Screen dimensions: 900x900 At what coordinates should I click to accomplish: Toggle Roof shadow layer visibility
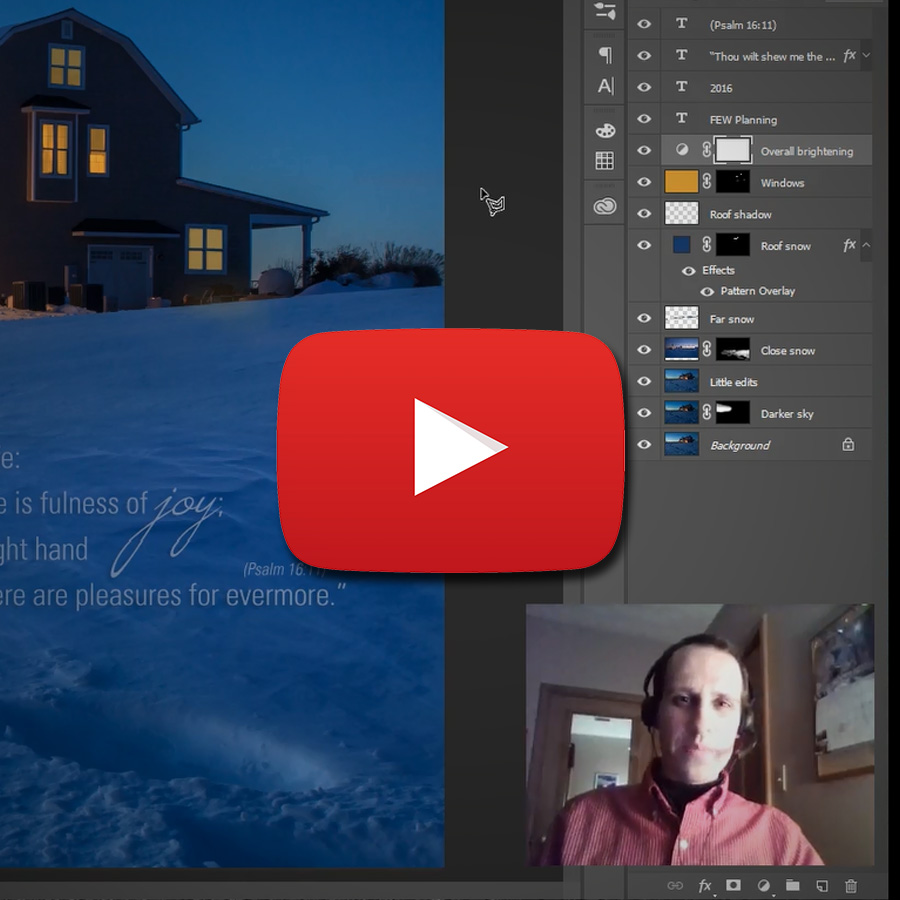coord(644,214)
